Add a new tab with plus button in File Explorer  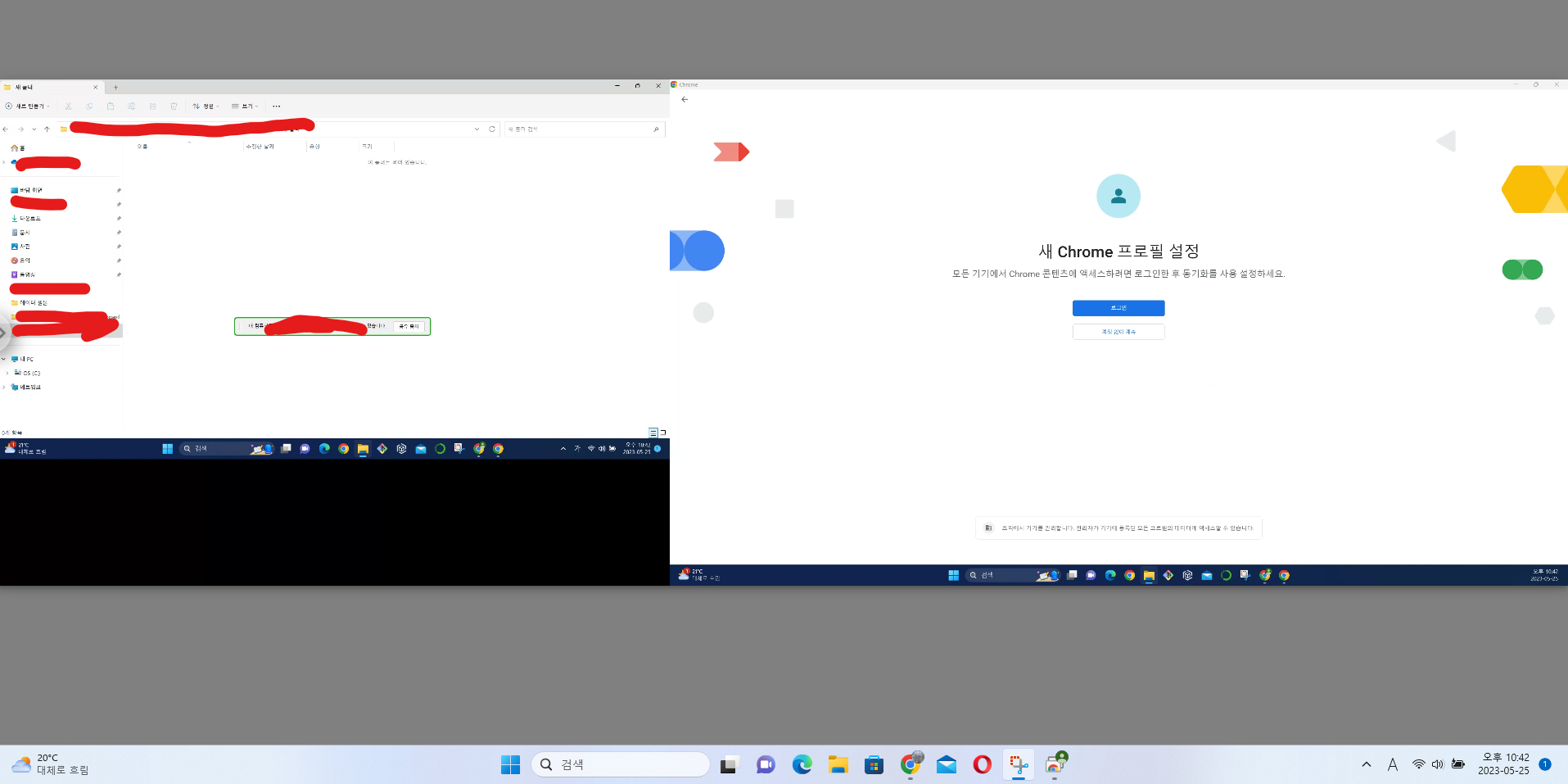(115, 87)
